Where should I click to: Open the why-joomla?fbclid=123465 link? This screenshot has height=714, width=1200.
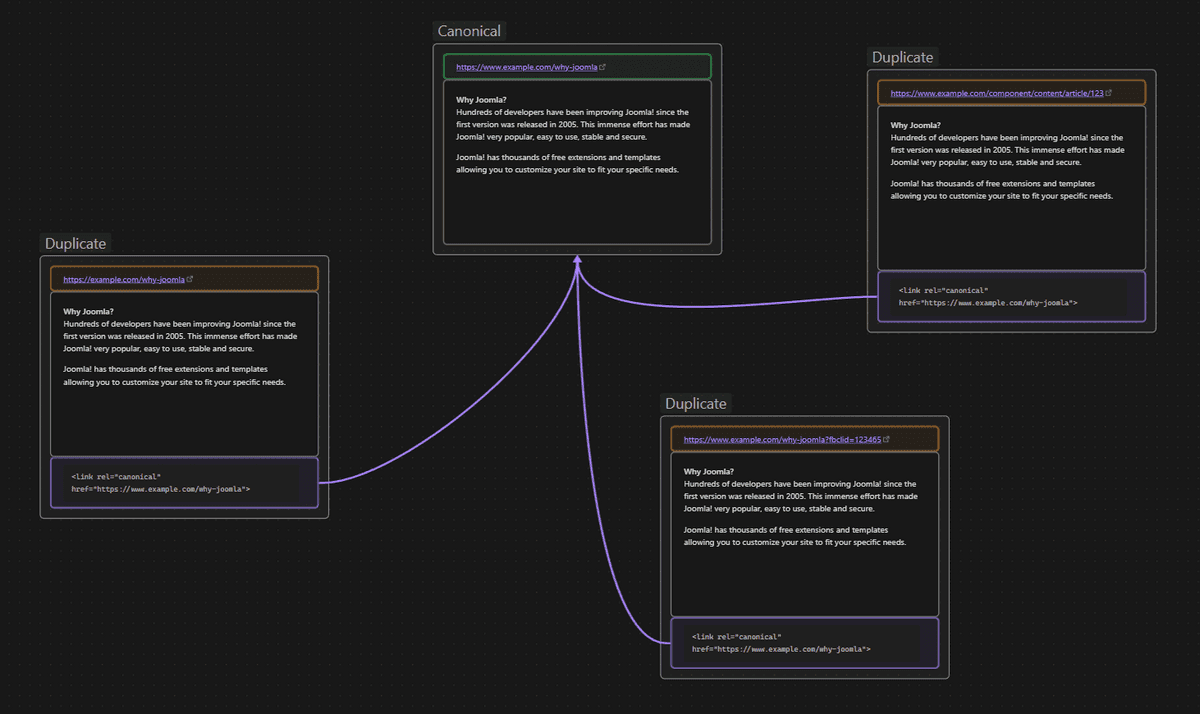pyautogui.click(x=782, y=440)
